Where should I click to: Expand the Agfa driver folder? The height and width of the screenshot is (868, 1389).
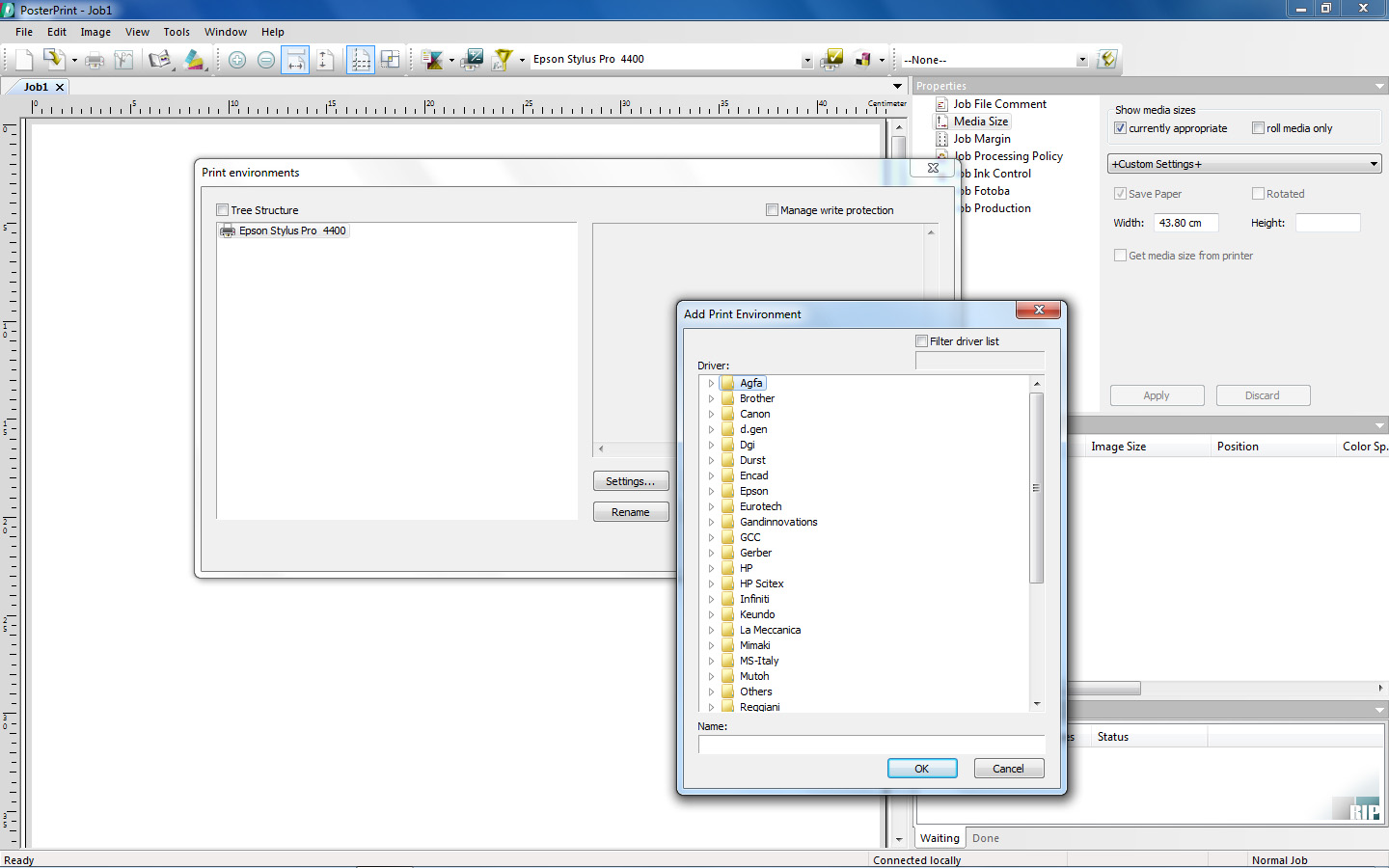click(712, 383)
